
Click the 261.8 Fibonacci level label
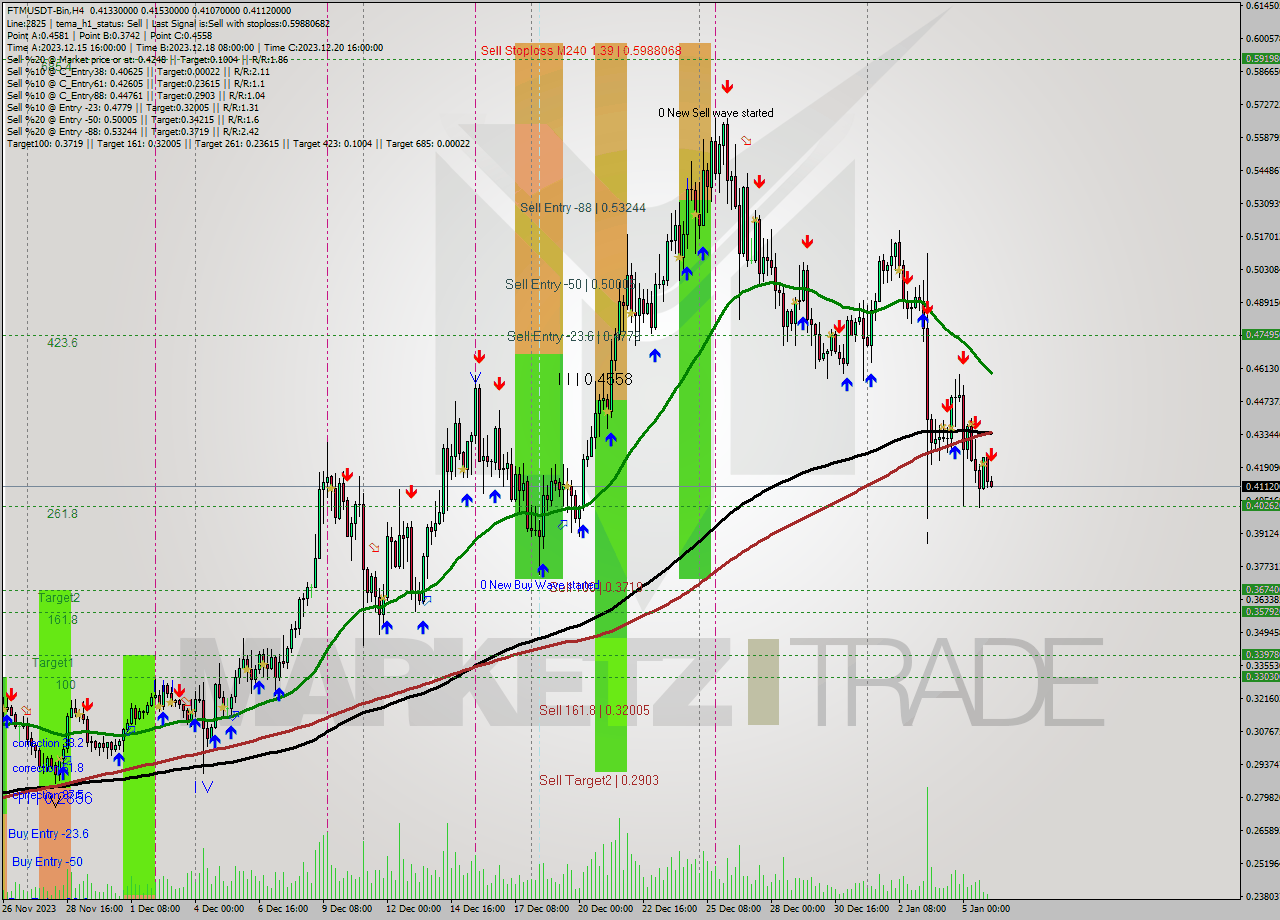[62, 513]
